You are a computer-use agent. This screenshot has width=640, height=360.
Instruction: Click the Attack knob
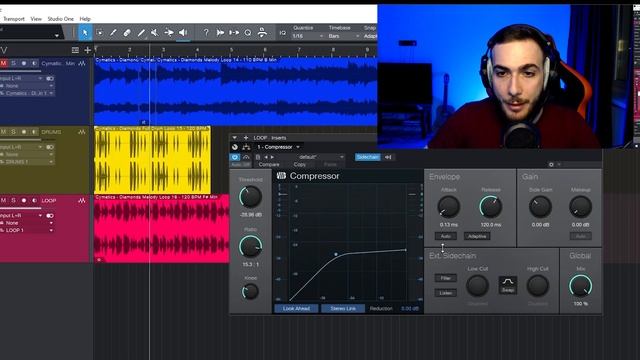449,207
